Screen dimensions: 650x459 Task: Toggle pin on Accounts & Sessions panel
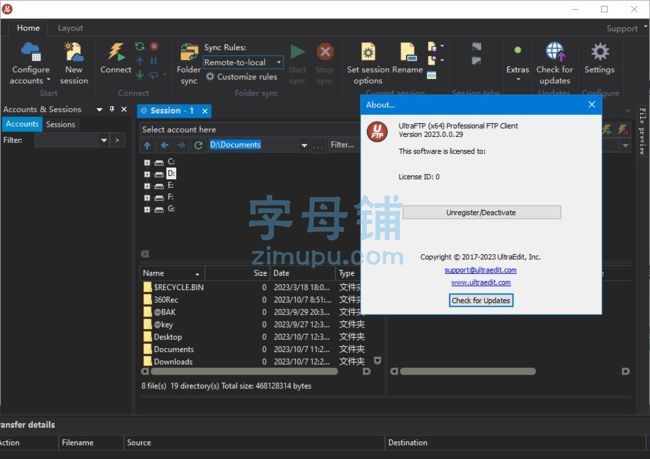(112, 109)
